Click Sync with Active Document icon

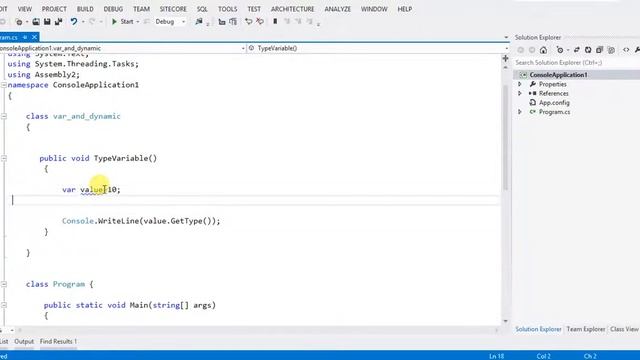pos(576,50)
